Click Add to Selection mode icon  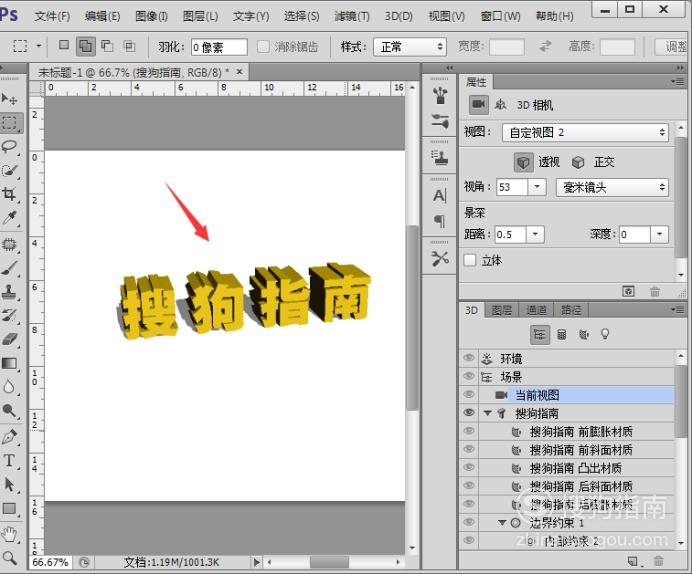click(86, 46)
